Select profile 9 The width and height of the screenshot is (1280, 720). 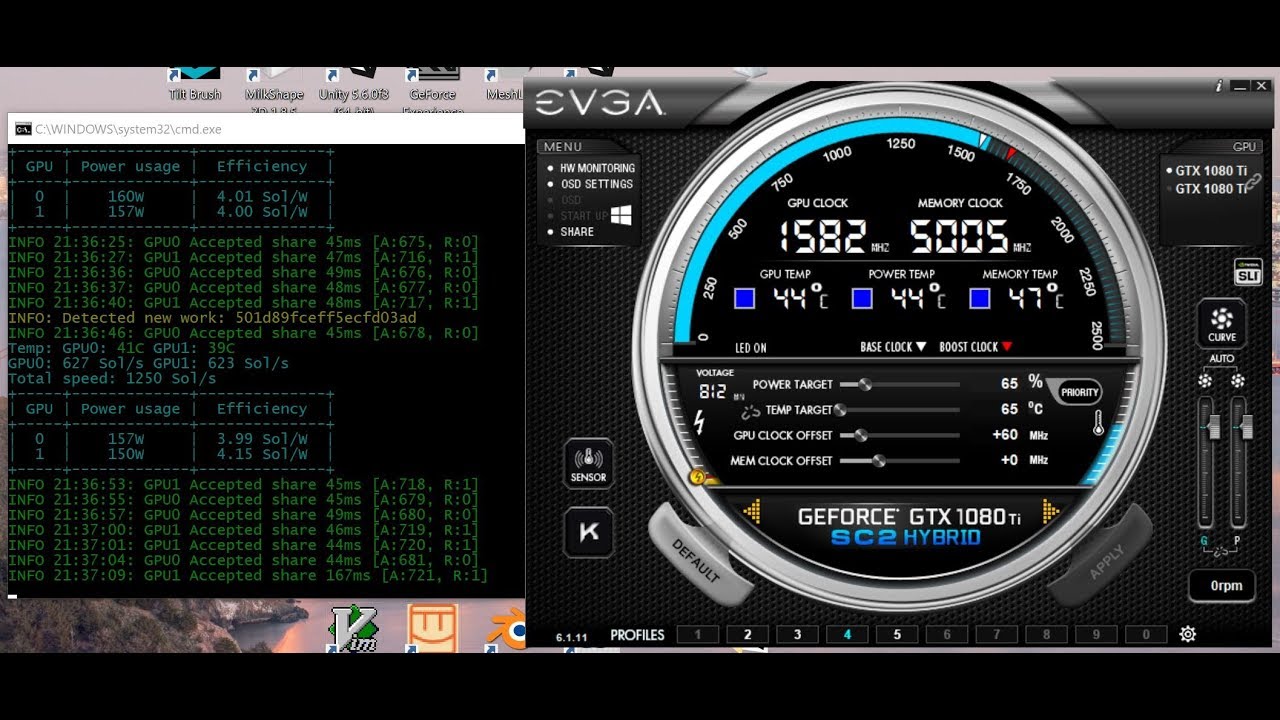tap(1097, 634)
